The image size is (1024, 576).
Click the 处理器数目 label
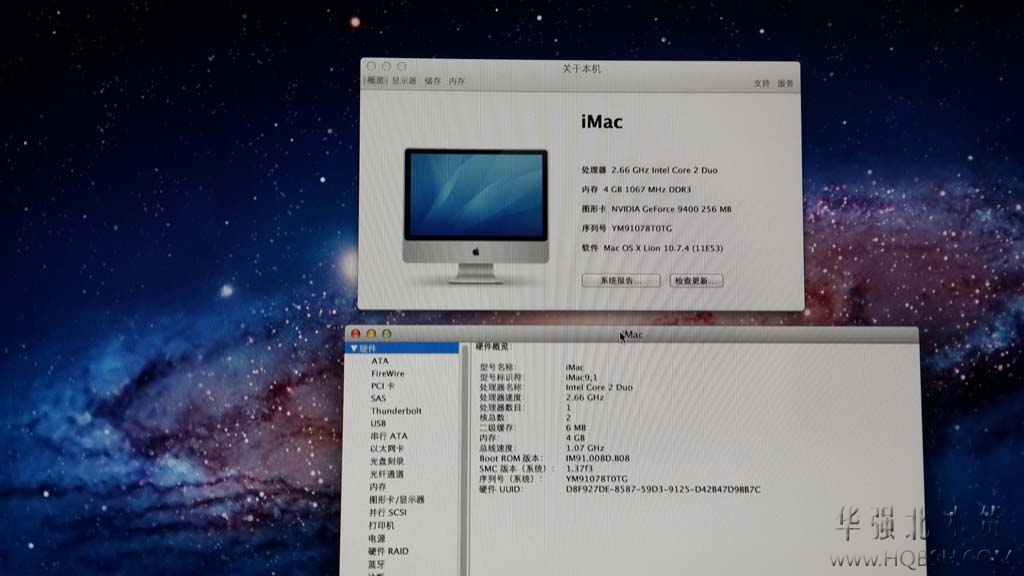[502, 408]
